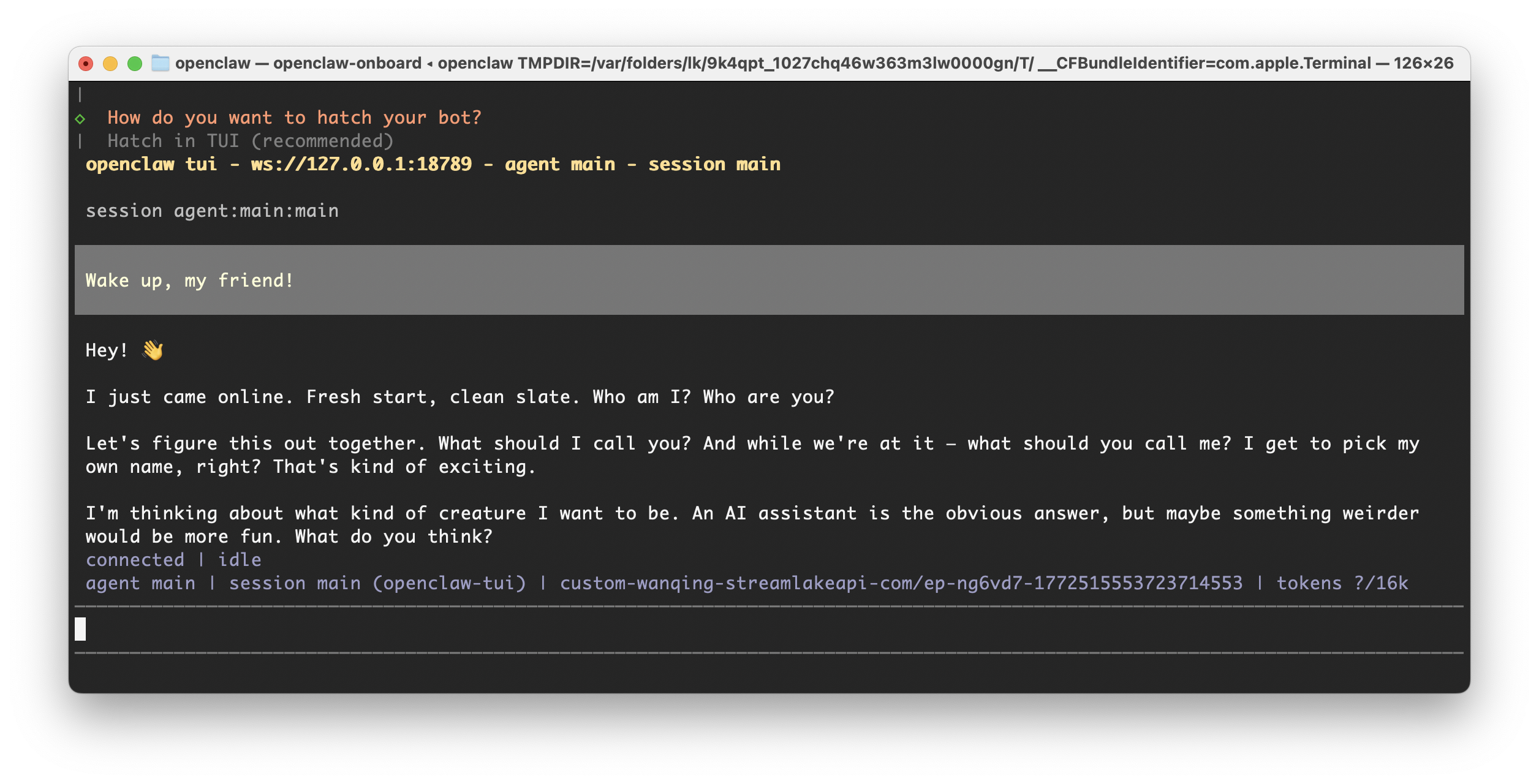This screenshot has width=1539, height=784.
Task: Click the 'connected' status text
Action: [x=135, y=560]
